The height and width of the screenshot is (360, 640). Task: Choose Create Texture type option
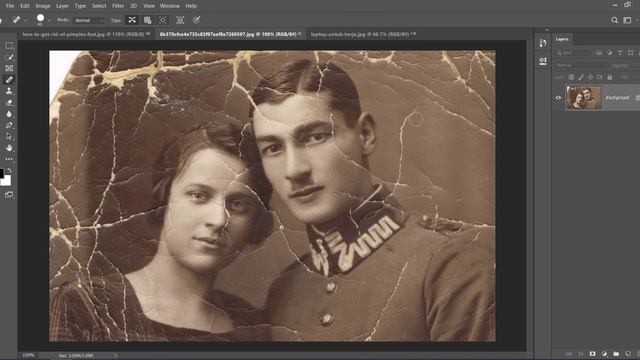147,20
